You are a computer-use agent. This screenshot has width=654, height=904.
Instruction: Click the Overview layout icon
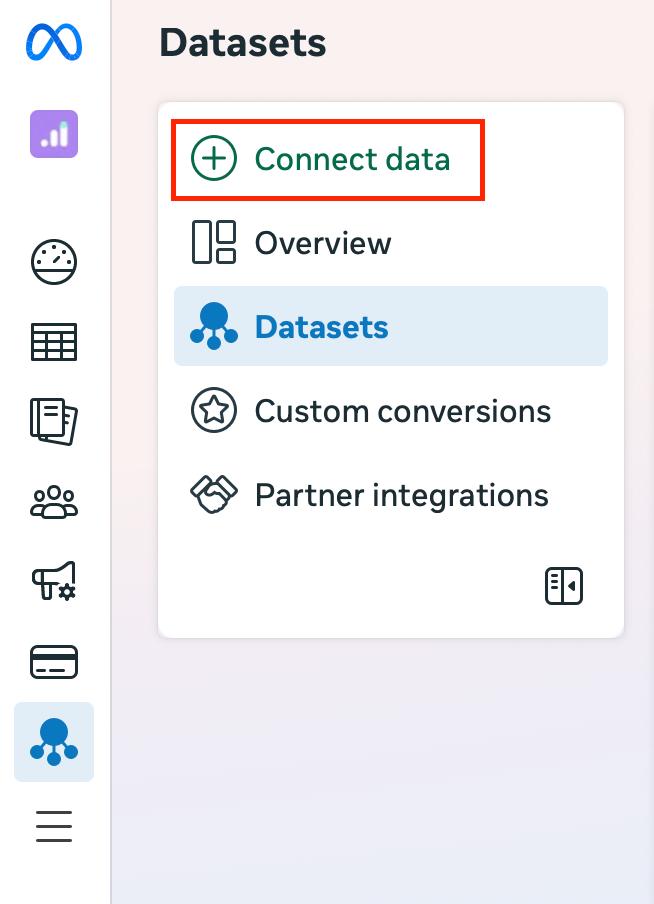click(x=214, y=243)
